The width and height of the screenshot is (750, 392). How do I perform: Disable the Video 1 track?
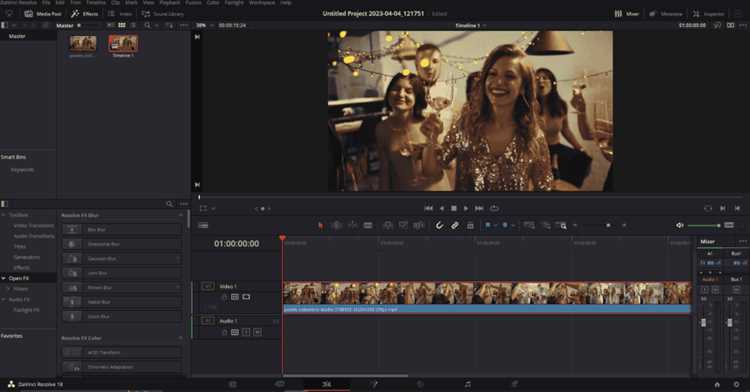pyautogui.click(x=246, y=297)
